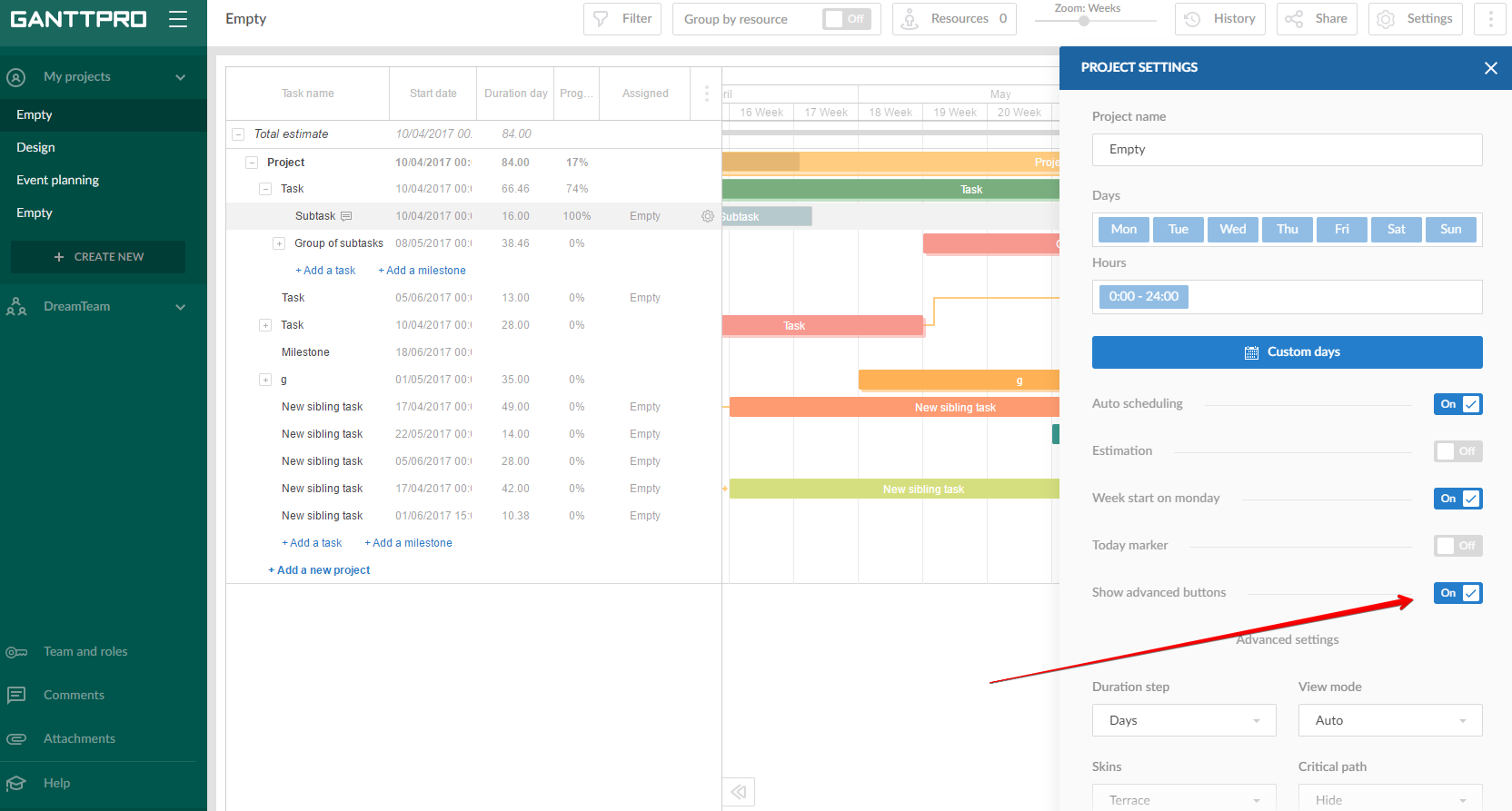Open the View mode dropdown

1389,720
